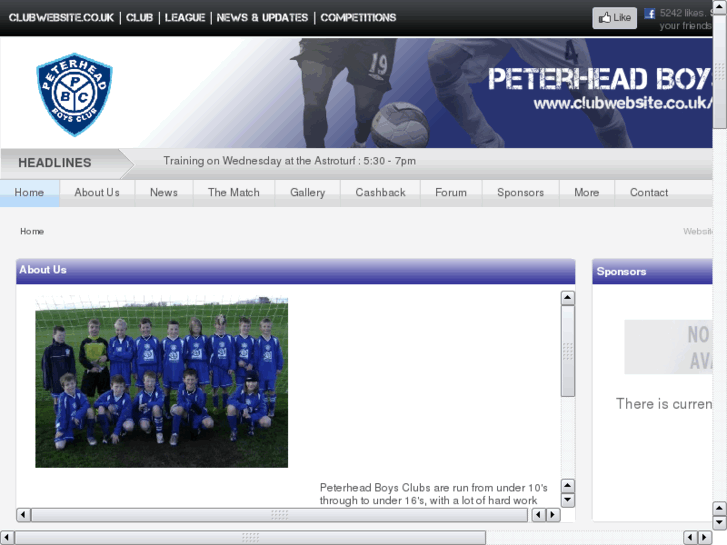
Task: Select the Home navigation tab
Action: pyautogui.click(x=29, y=192)
